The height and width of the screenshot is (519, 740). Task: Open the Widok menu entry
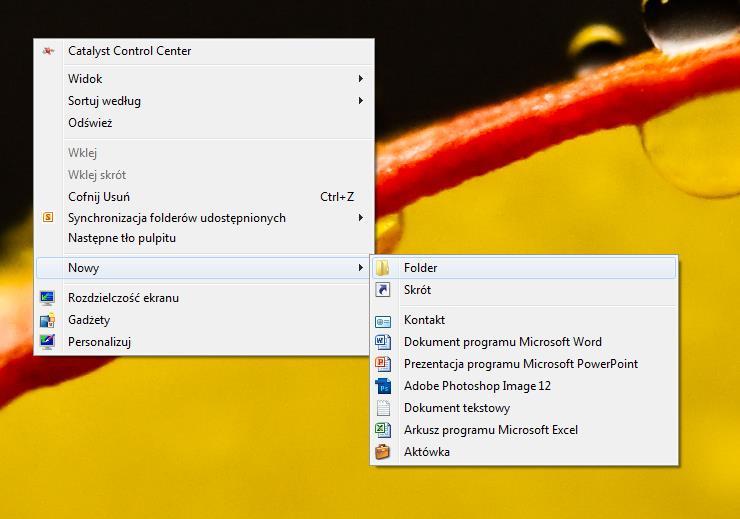point(204,78)
